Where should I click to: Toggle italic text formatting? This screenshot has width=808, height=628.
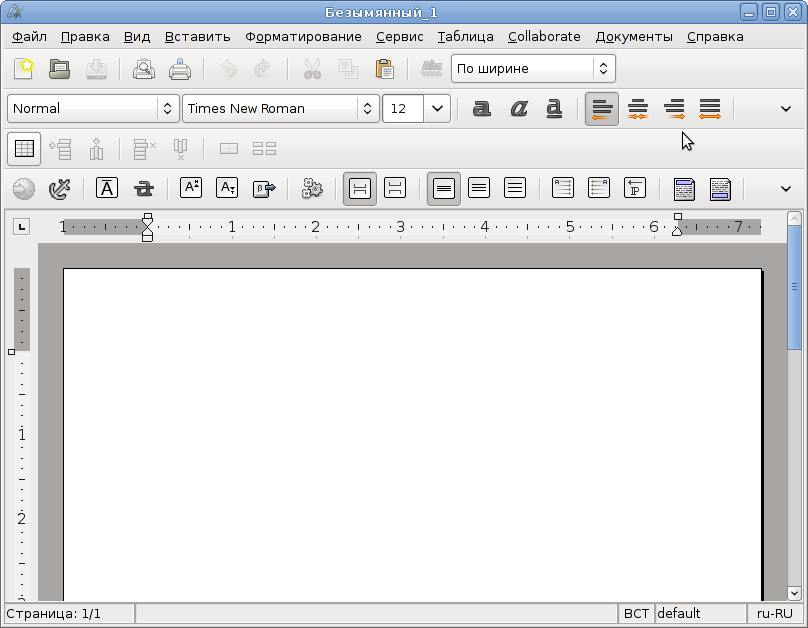click(518, 108)
